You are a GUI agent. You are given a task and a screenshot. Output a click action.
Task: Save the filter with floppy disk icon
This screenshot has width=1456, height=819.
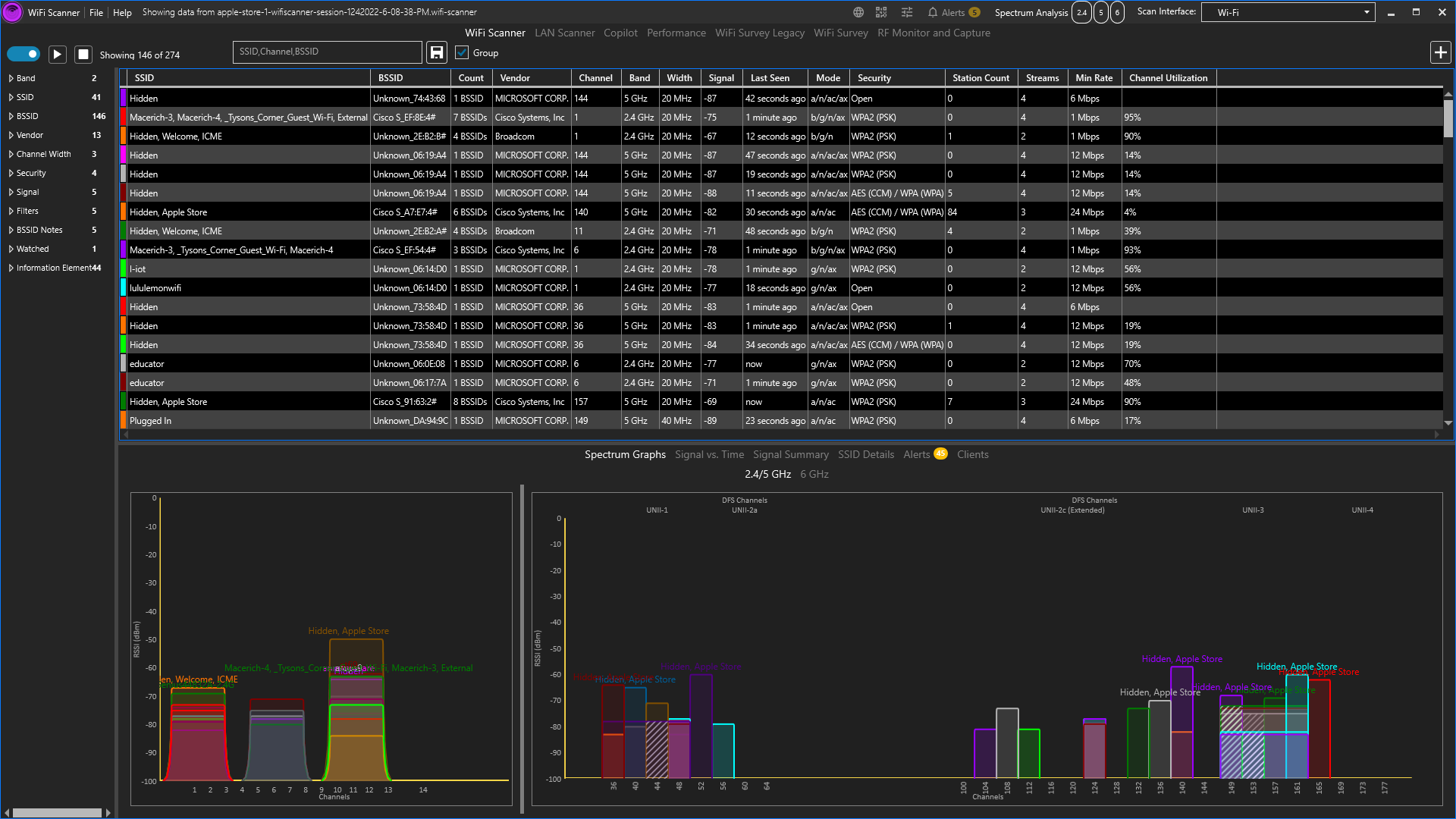pyautogui.click(x=437, y=52)
